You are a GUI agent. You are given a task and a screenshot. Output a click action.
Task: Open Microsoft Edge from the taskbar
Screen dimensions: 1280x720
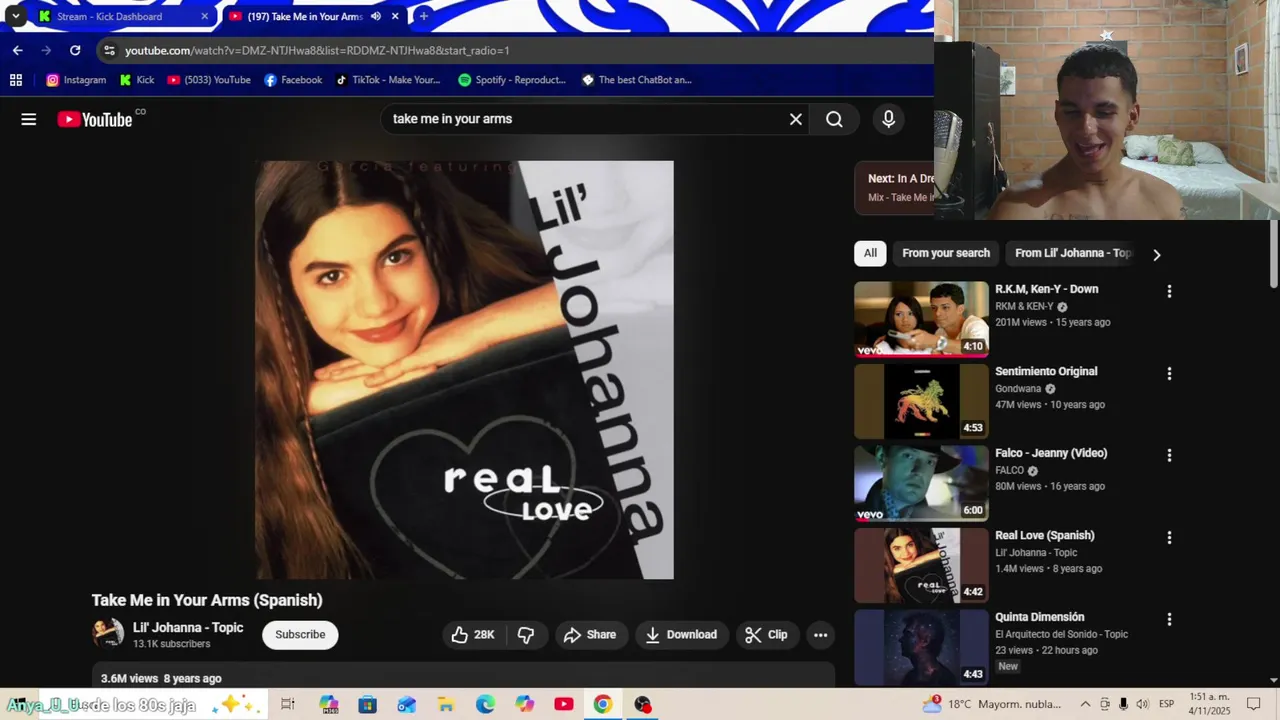click(485, 705)
